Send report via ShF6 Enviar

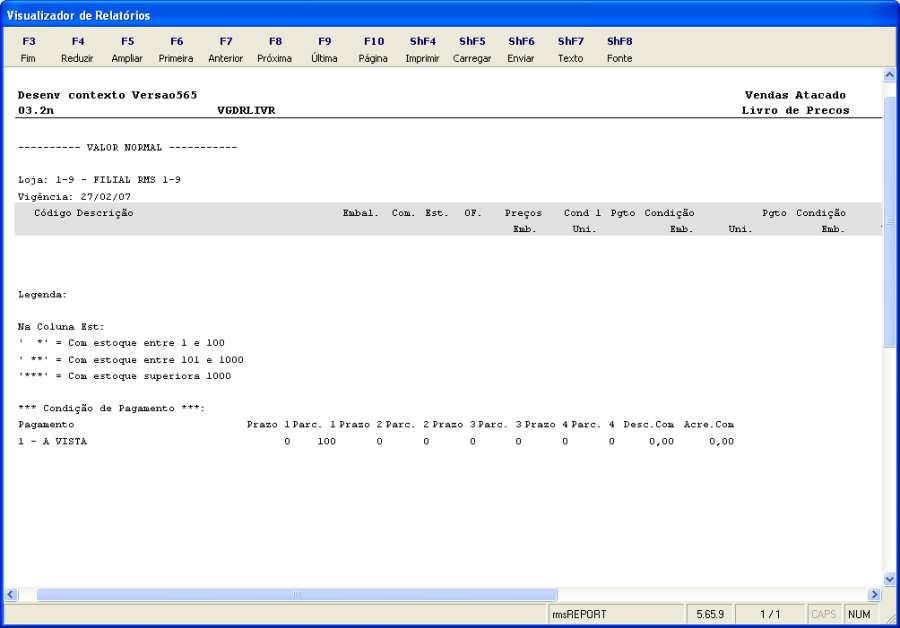click(x=521, y=49)
